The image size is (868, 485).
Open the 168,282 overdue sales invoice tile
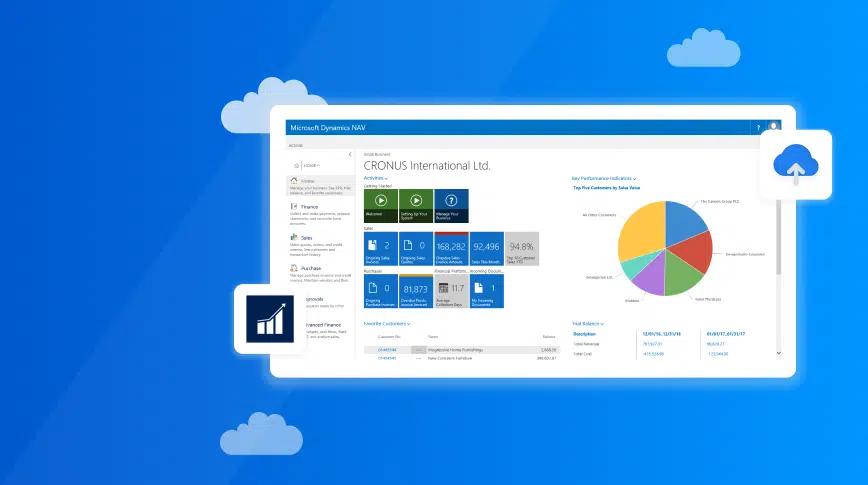(x=451, y=249)
